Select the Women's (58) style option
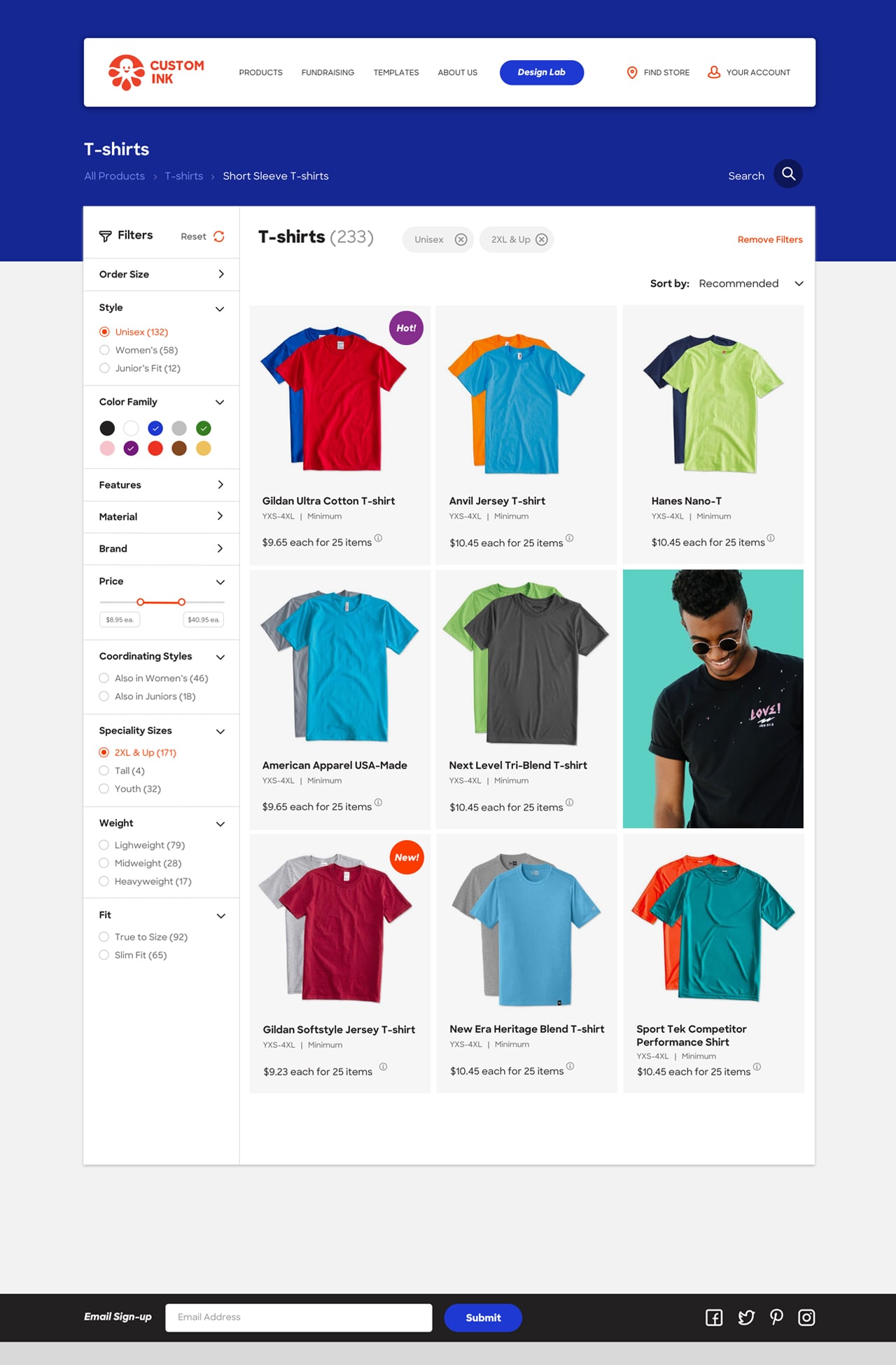Screen dimensions: 896x1365 click(104, 350)
